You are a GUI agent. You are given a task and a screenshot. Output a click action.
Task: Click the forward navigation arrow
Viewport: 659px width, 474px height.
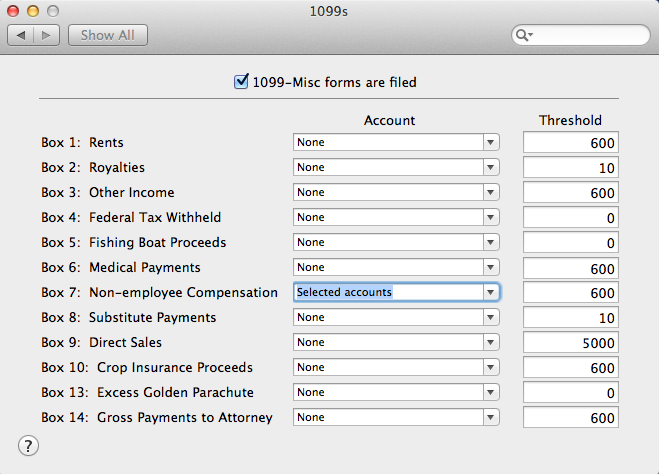coord(46,35)
